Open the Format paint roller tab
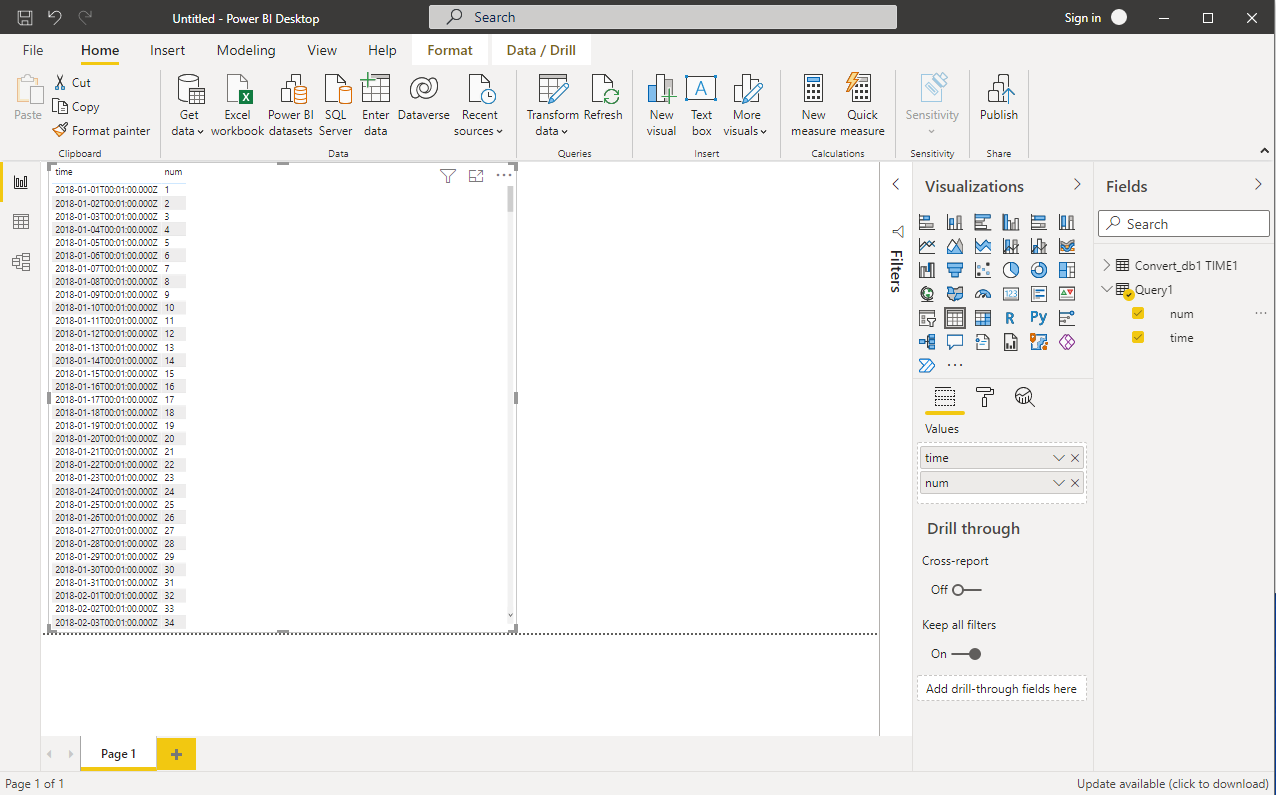The height and width of the screenshot is (795, 1276). click(x=985, y=397)
